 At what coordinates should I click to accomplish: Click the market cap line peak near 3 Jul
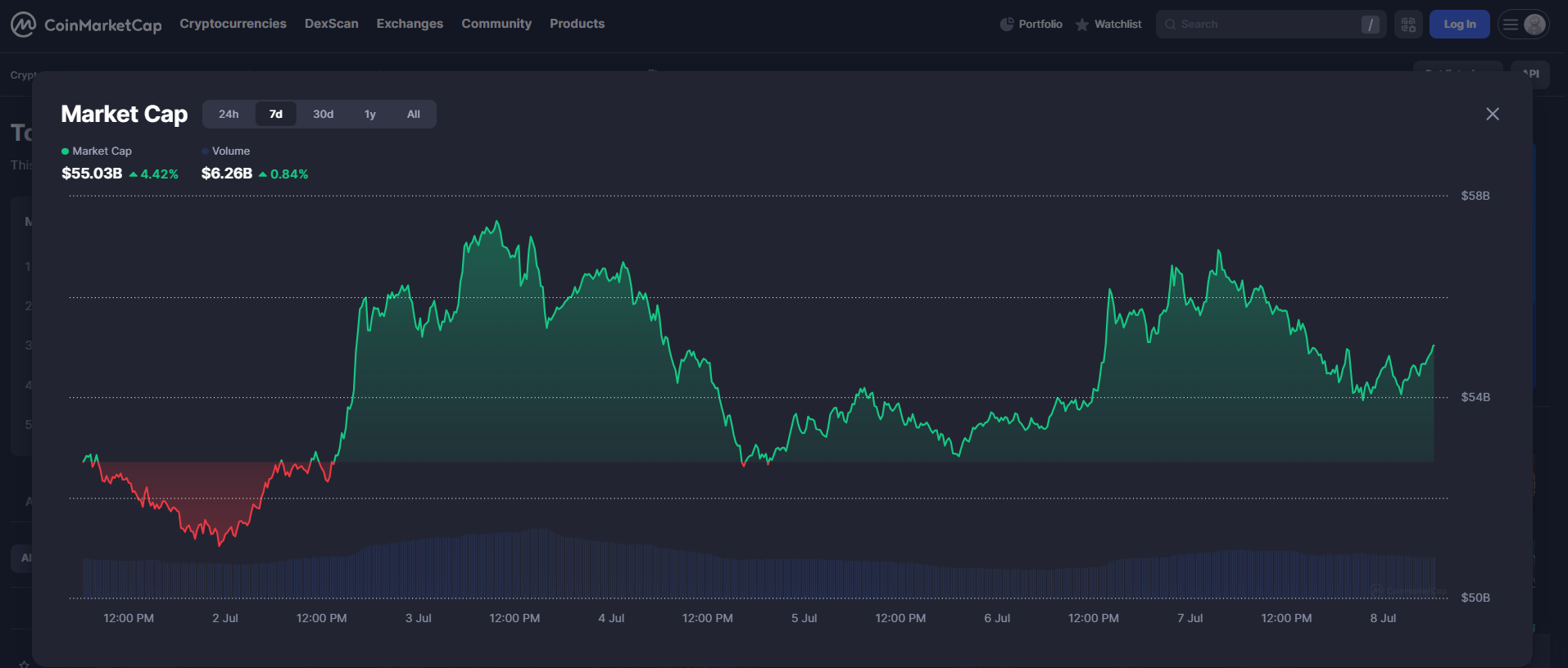[496, 222]
